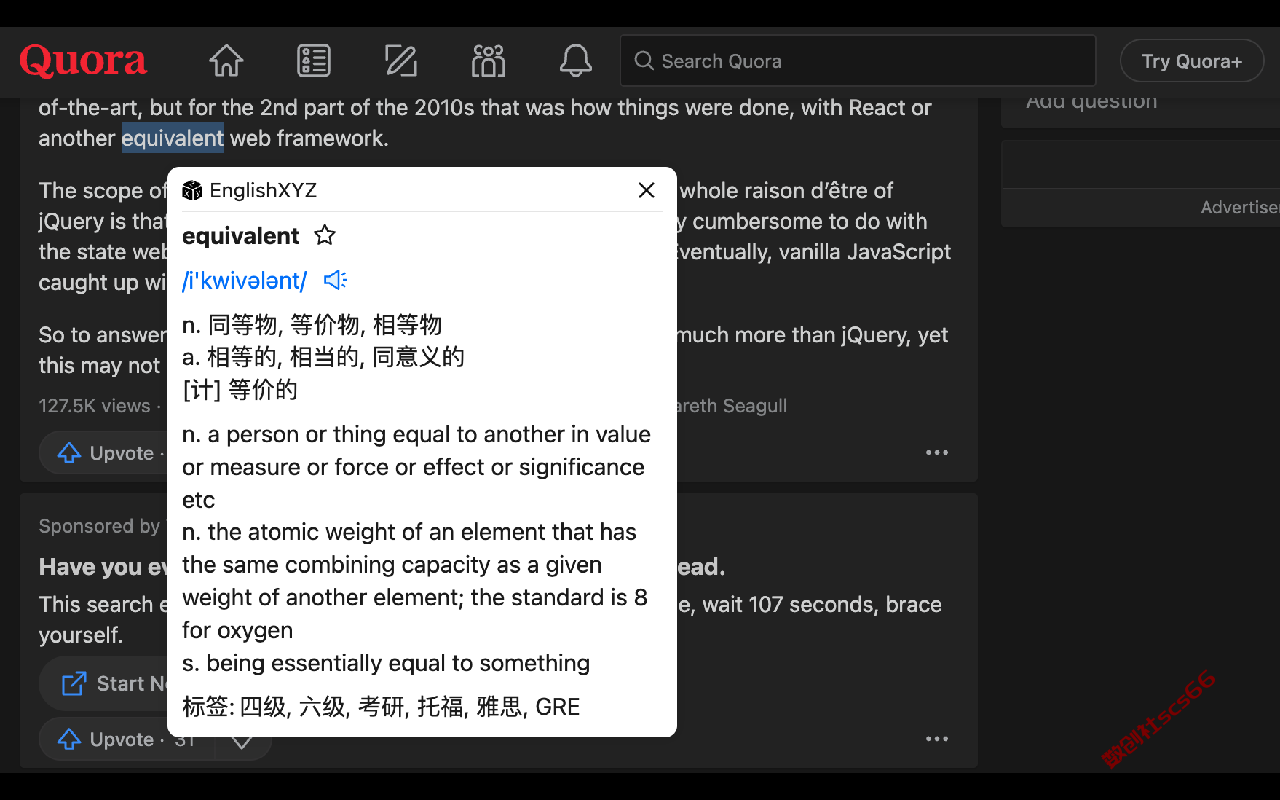Open the Spaces people icon
Screen dimensions: 1280x800
(x=488, y=61)
